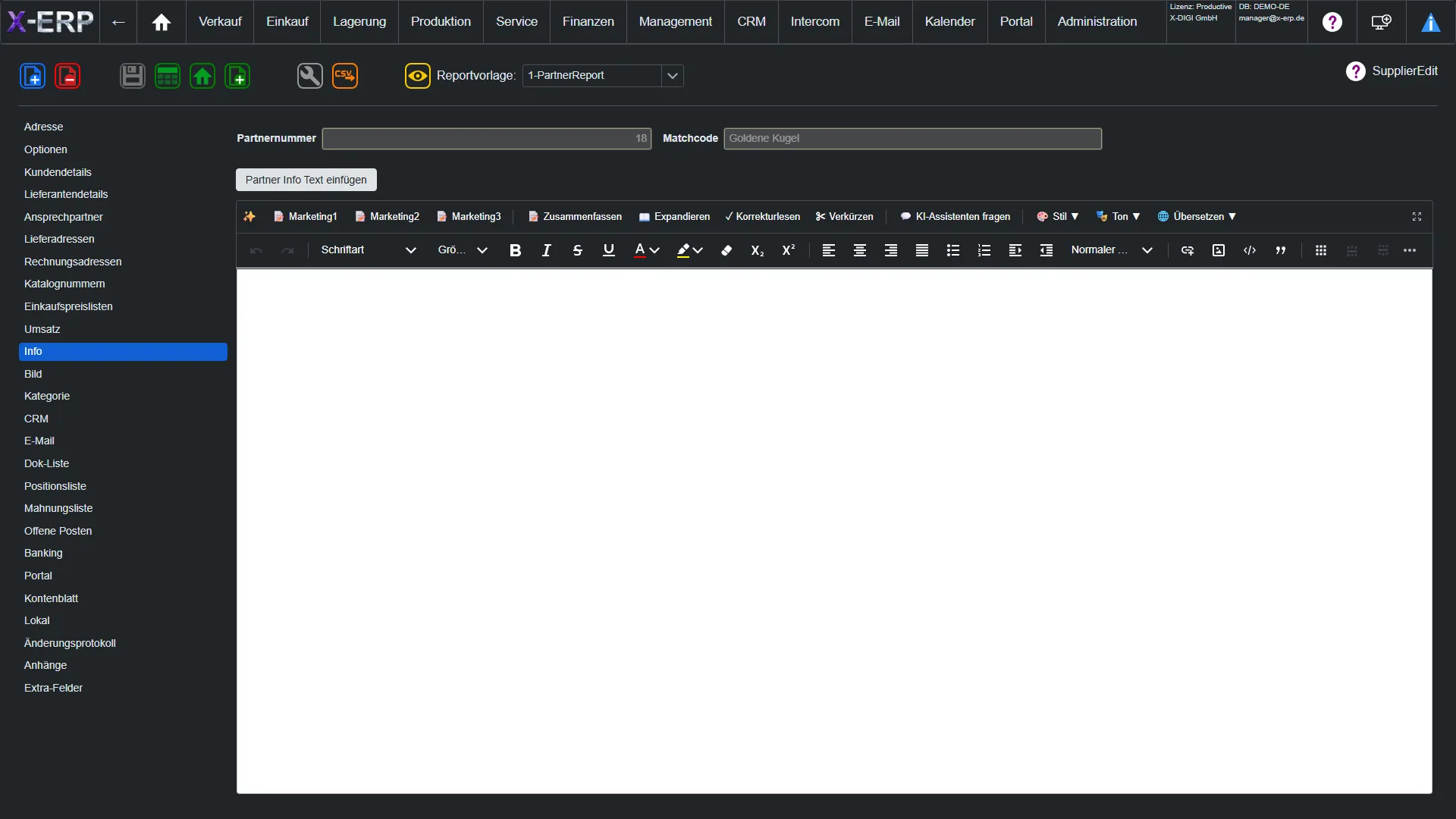Image resolution: width=1456 pixels, height=819 pixels.
Task: Toggle superscript formatting
Action: (789, 250)
